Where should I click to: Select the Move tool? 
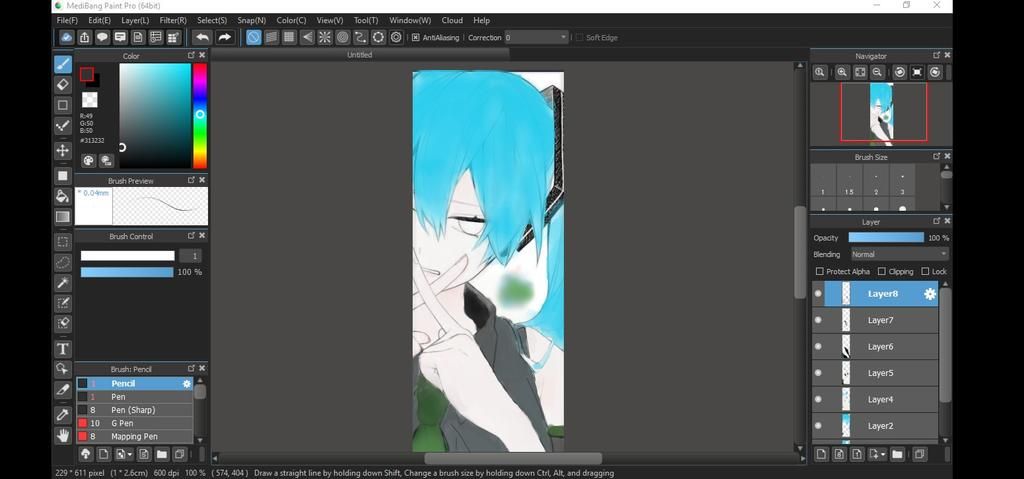click(x=63, y=150)
